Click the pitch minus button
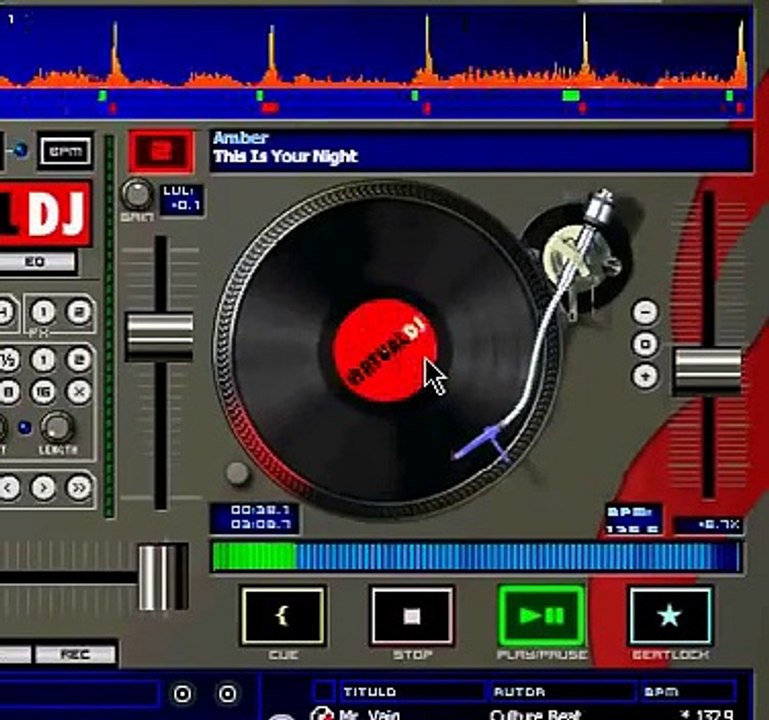The image size is (769, 720). click(645, 312)
